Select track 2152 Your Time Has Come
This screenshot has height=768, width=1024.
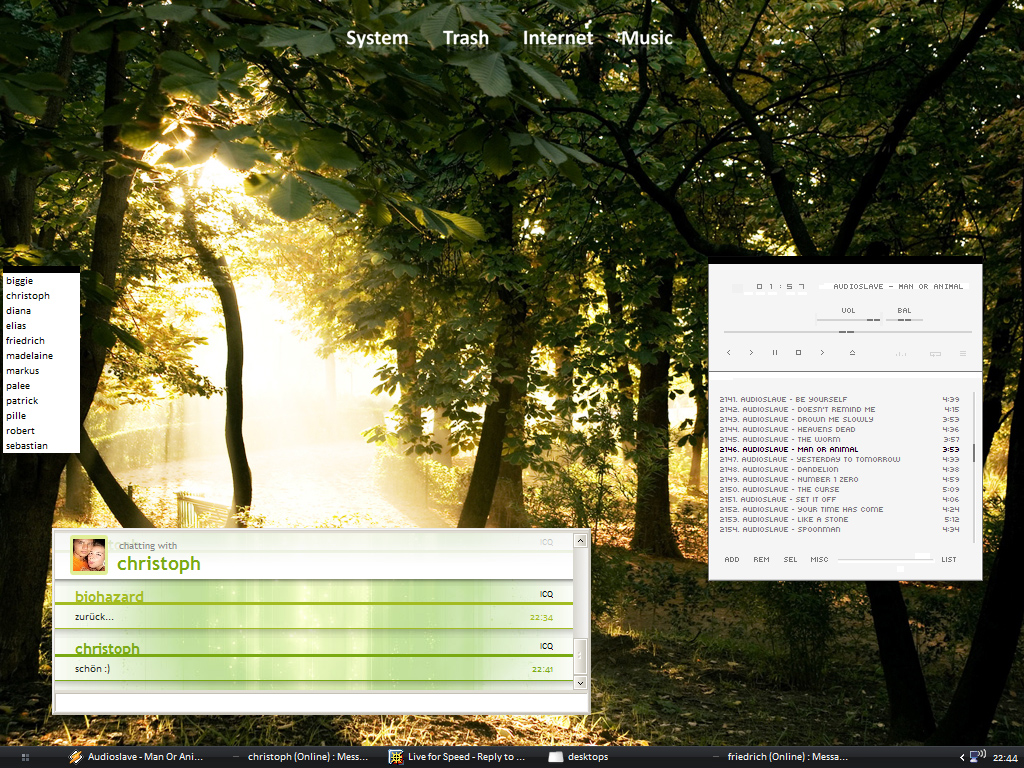tap(839, 509)
